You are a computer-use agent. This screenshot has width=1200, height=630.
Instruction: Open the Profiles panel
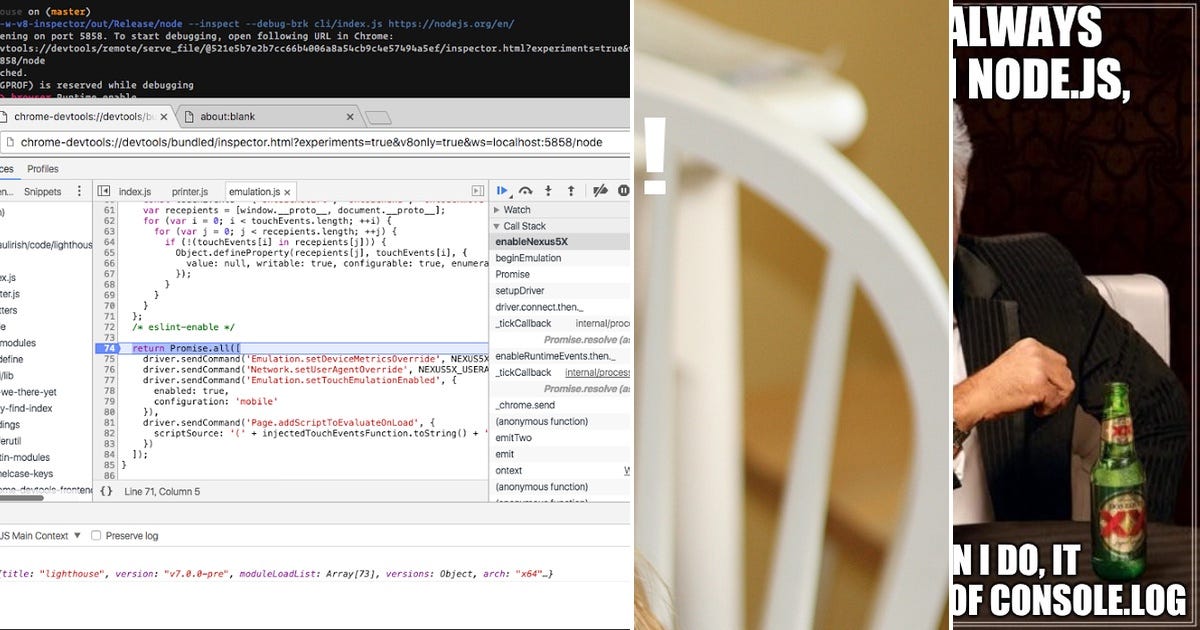(43, 169)
